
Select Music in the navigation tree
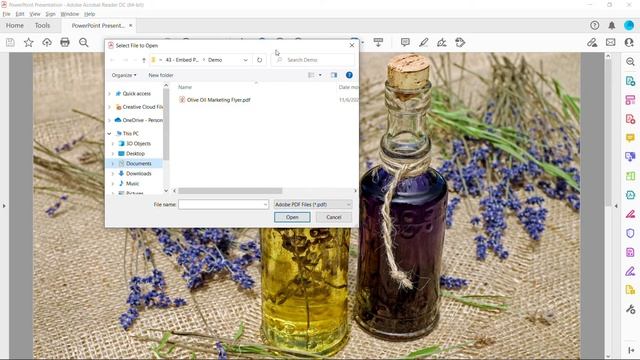tap(132, 184)
